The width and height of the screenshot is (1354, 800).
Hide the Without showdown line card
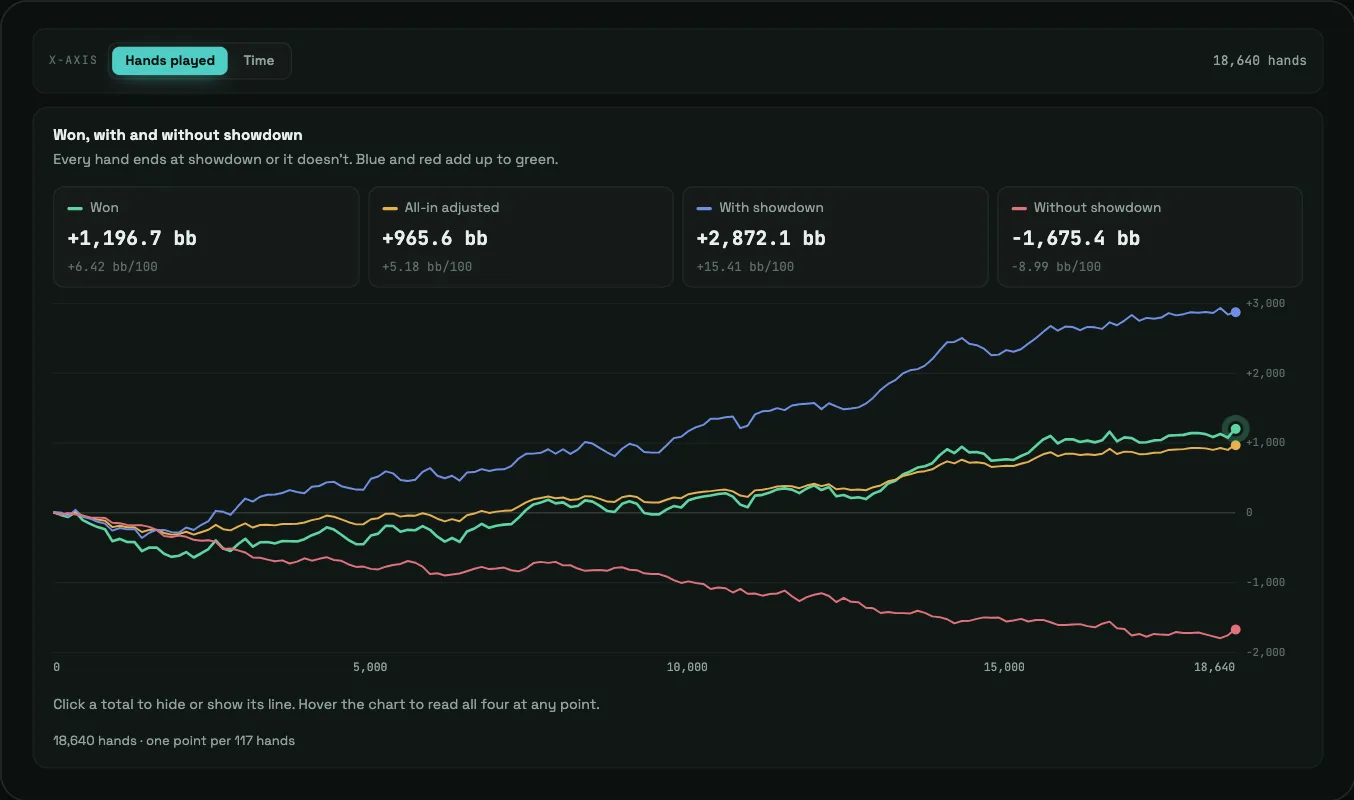point(1150,237)
